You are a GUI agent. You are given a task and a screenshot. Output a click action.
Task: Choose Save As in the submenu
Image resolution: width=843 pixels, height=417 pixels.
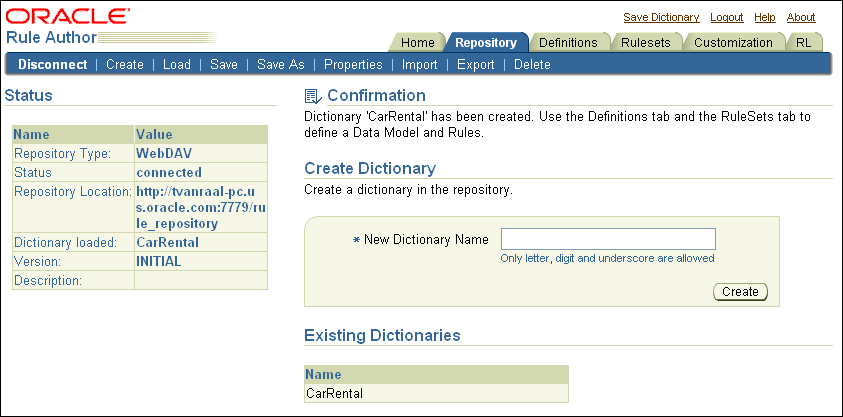tap(281, 64)
